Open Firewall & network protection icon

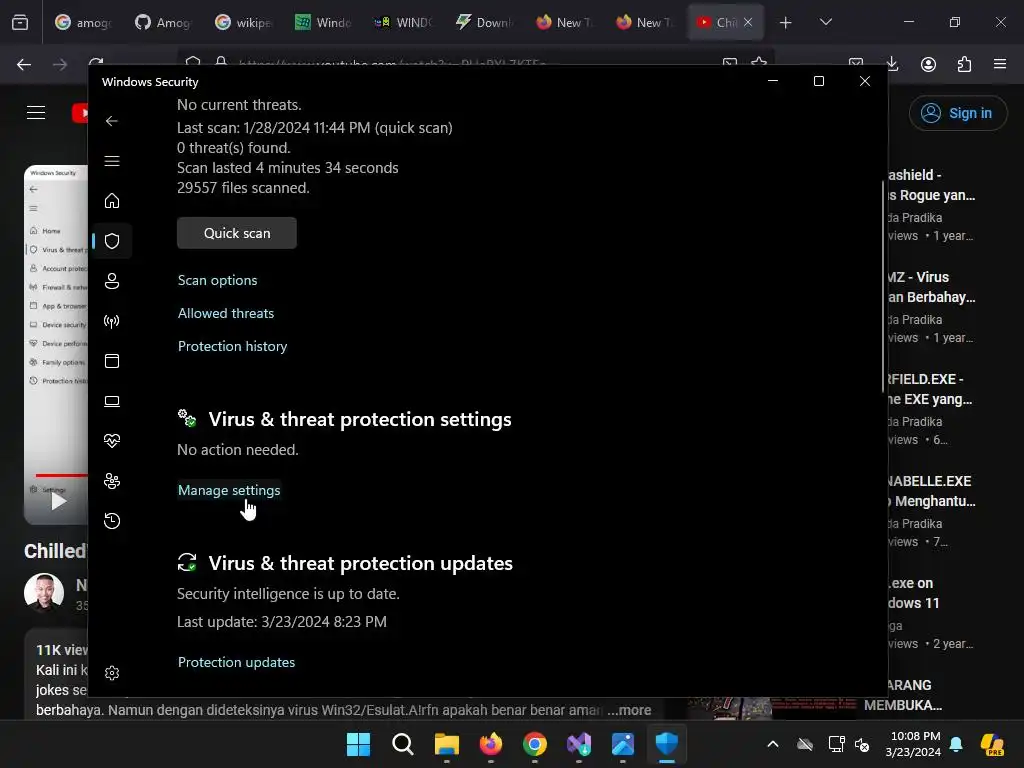pos(112,321)
